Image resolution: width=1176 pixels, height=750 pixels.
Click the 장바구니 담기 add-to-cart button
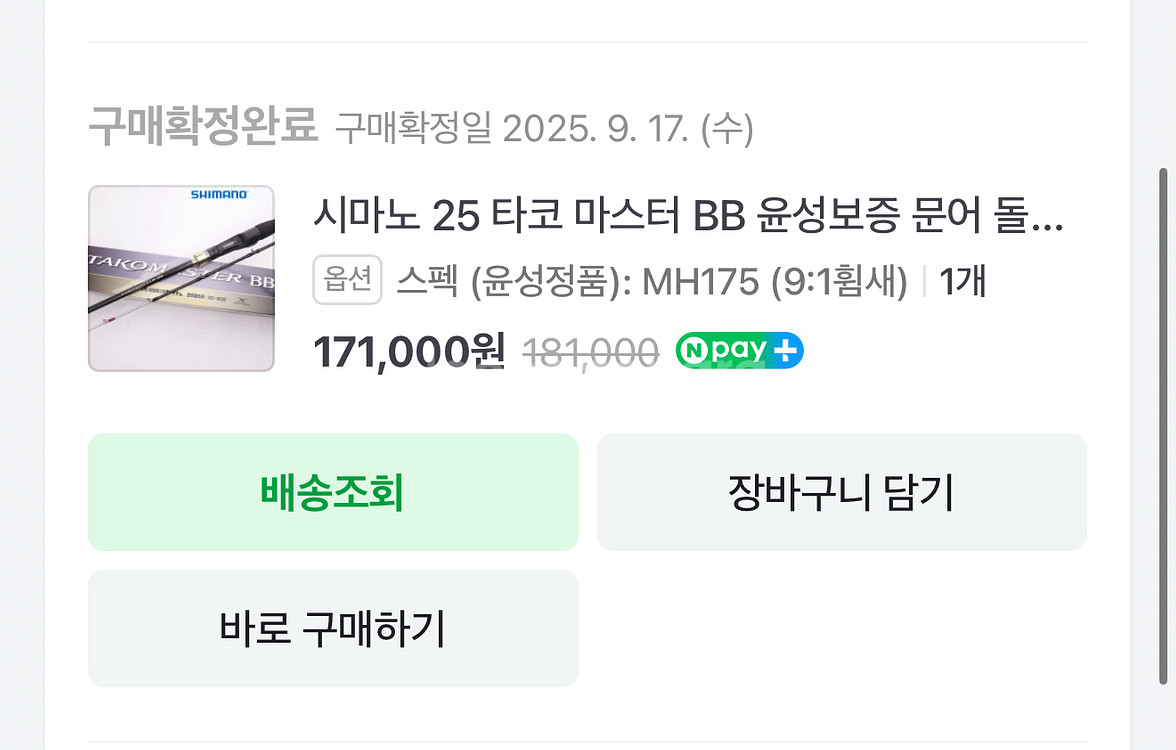(x=842, y=492)
